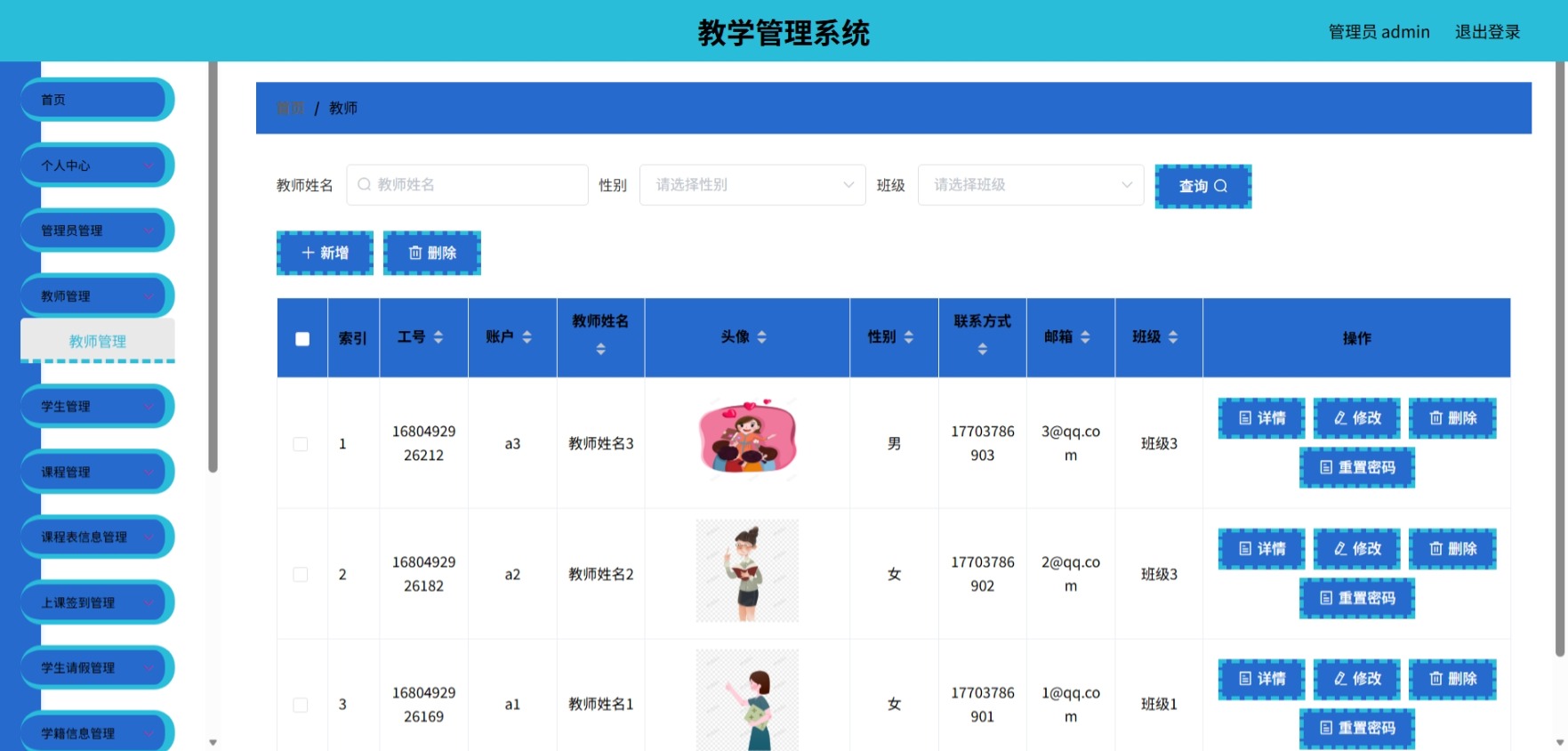Open 详情 for 教师姓名3
Screen dimensions: 1568x751
tap(1261, 418)
